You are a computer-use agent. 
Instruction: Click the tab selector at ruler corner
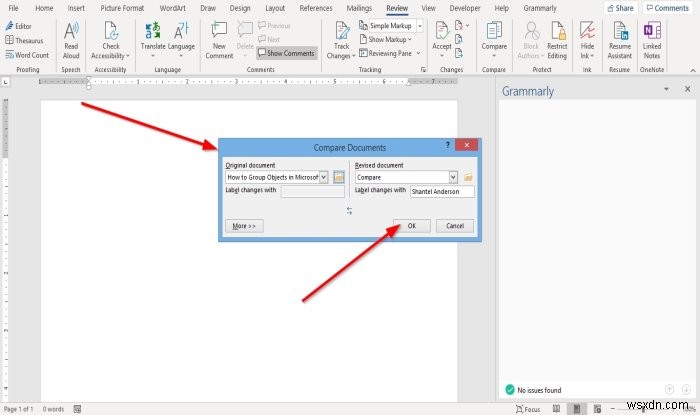[x=5, y=82]
